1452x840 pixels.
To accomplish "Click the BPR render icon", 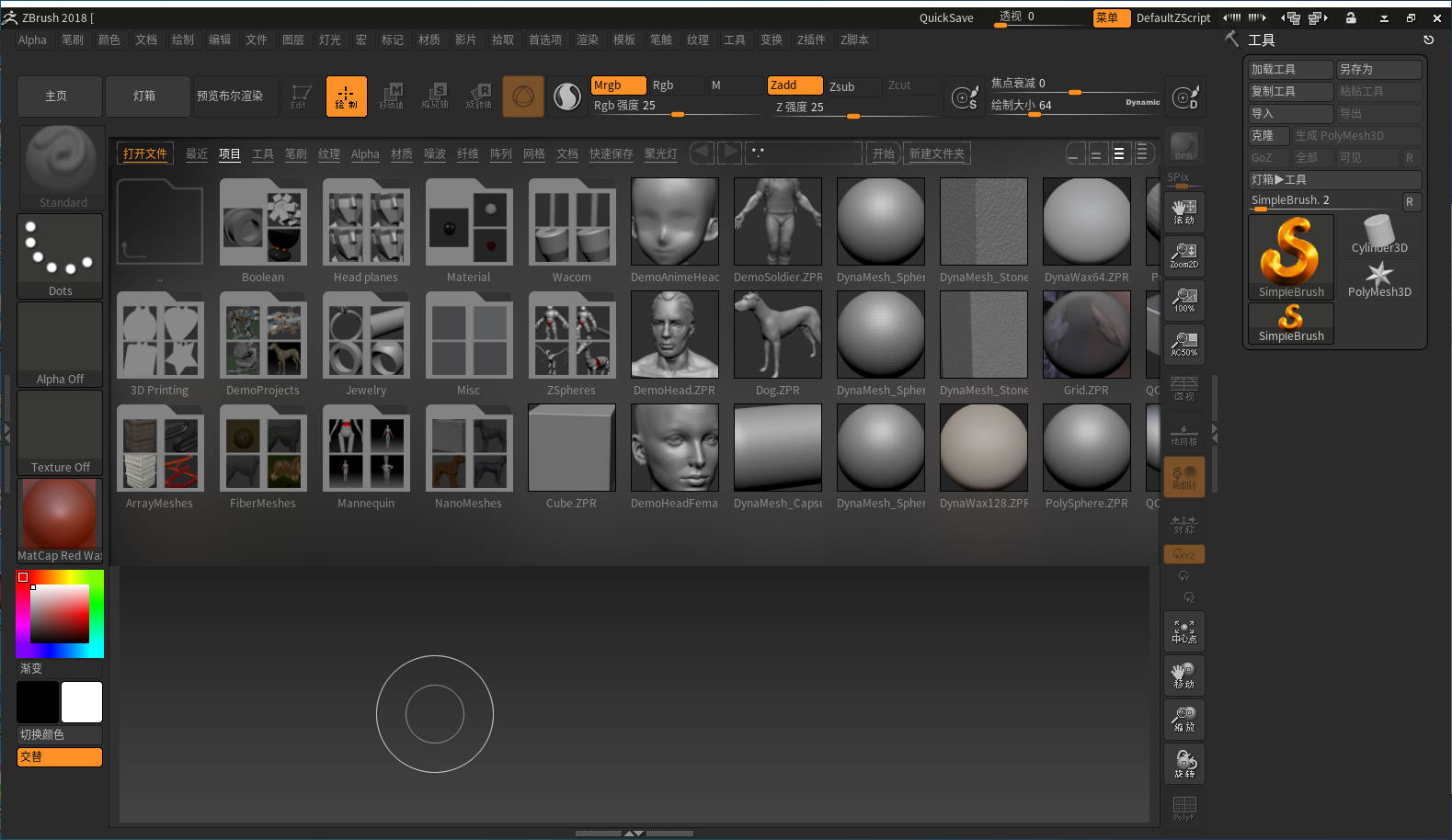I will [x=1184, y=146].
